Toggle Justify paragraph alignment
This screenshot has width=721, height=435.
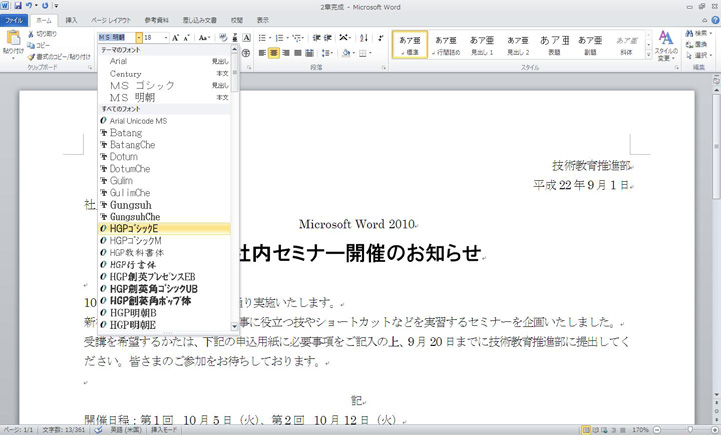click(x=298, y=53)
